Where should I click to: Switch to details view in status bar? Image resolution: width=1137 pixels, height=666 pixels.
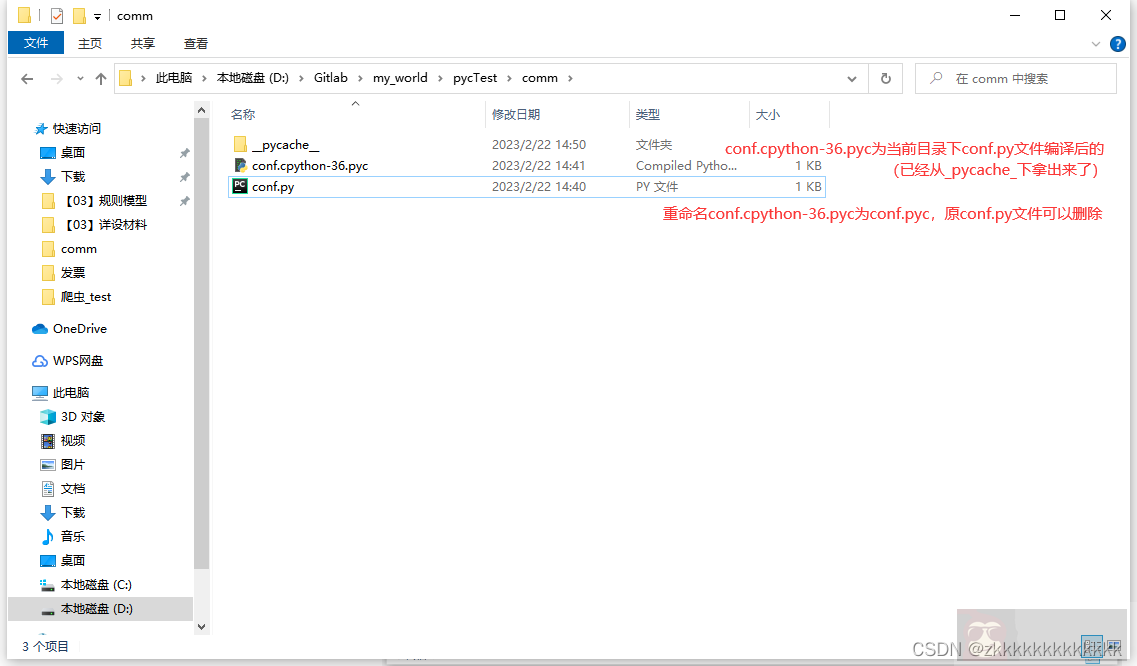pos(1090,645)
